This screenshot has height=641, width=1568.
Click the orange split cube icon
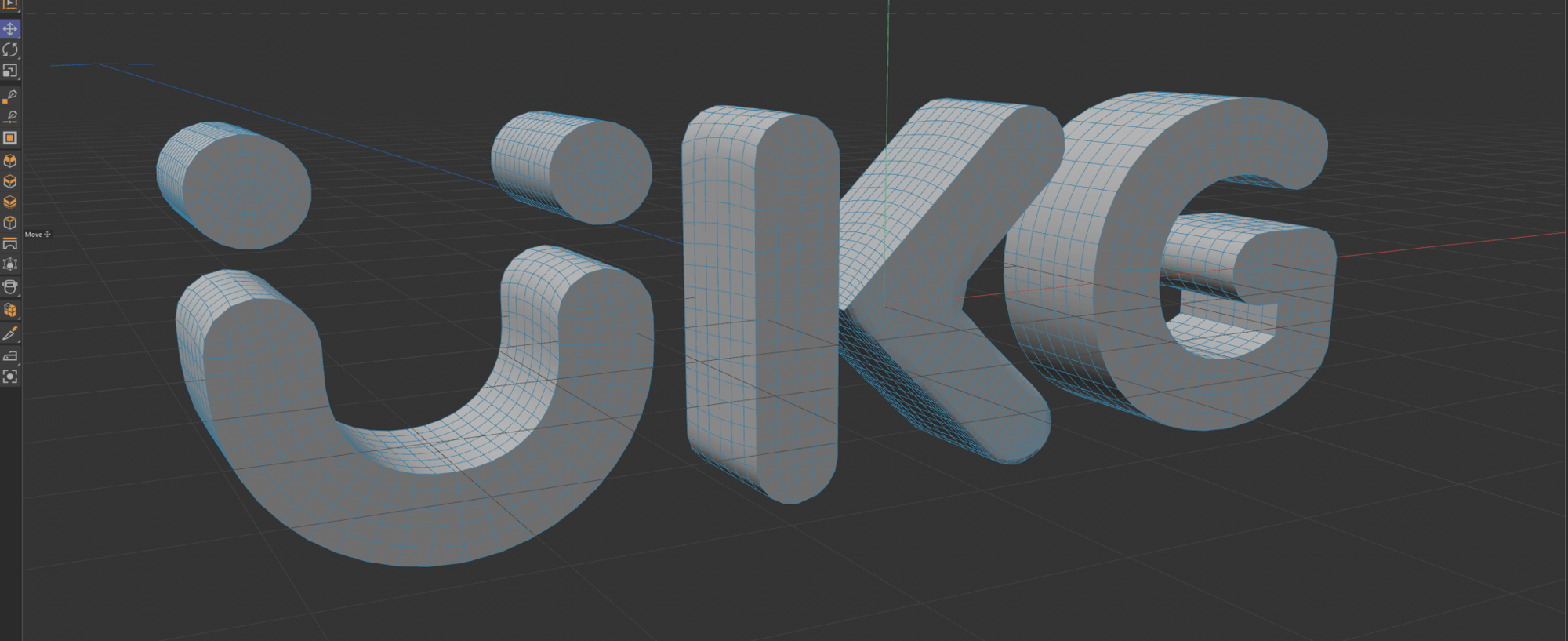coord(10,310)
